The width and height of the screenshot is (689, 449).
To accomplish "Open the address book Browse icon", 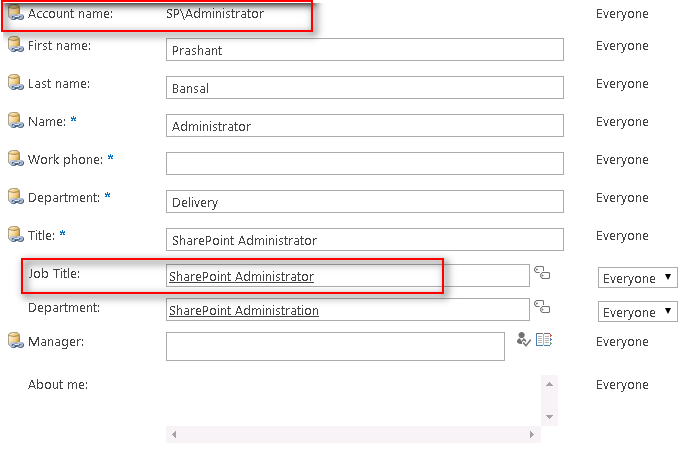I will (544, 340).
